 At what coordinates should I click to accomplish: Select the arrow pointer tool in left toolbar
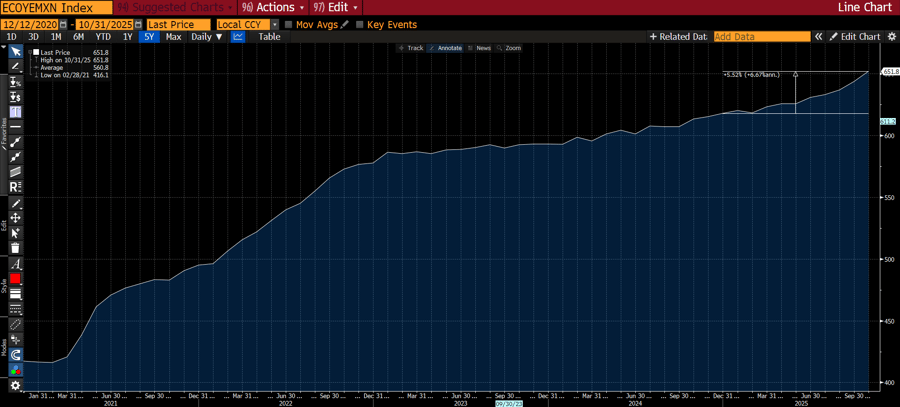click(15, 51)
